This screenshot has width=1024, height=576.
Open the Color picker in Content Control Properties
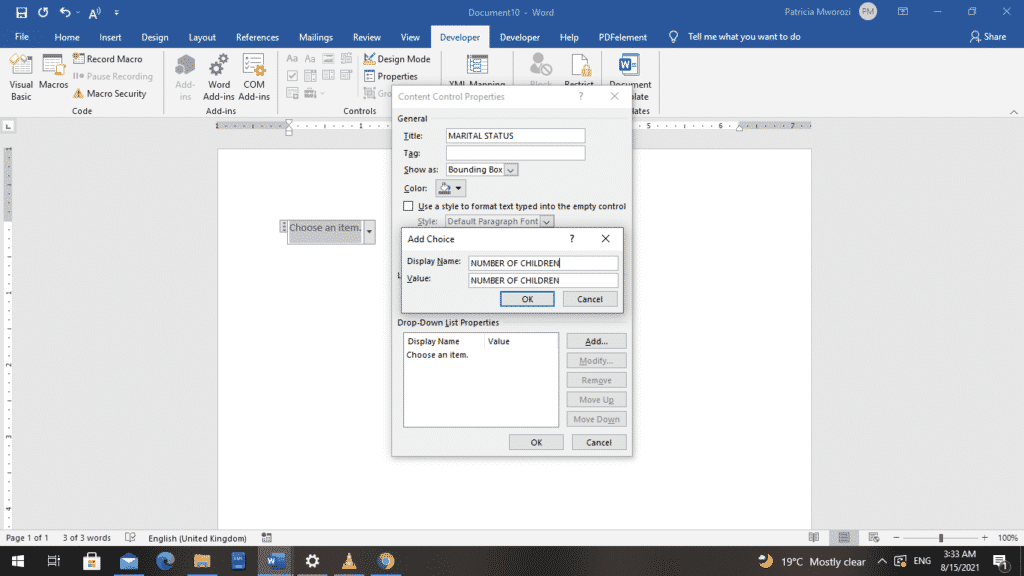pyautogui.click(x=450, y=188)
